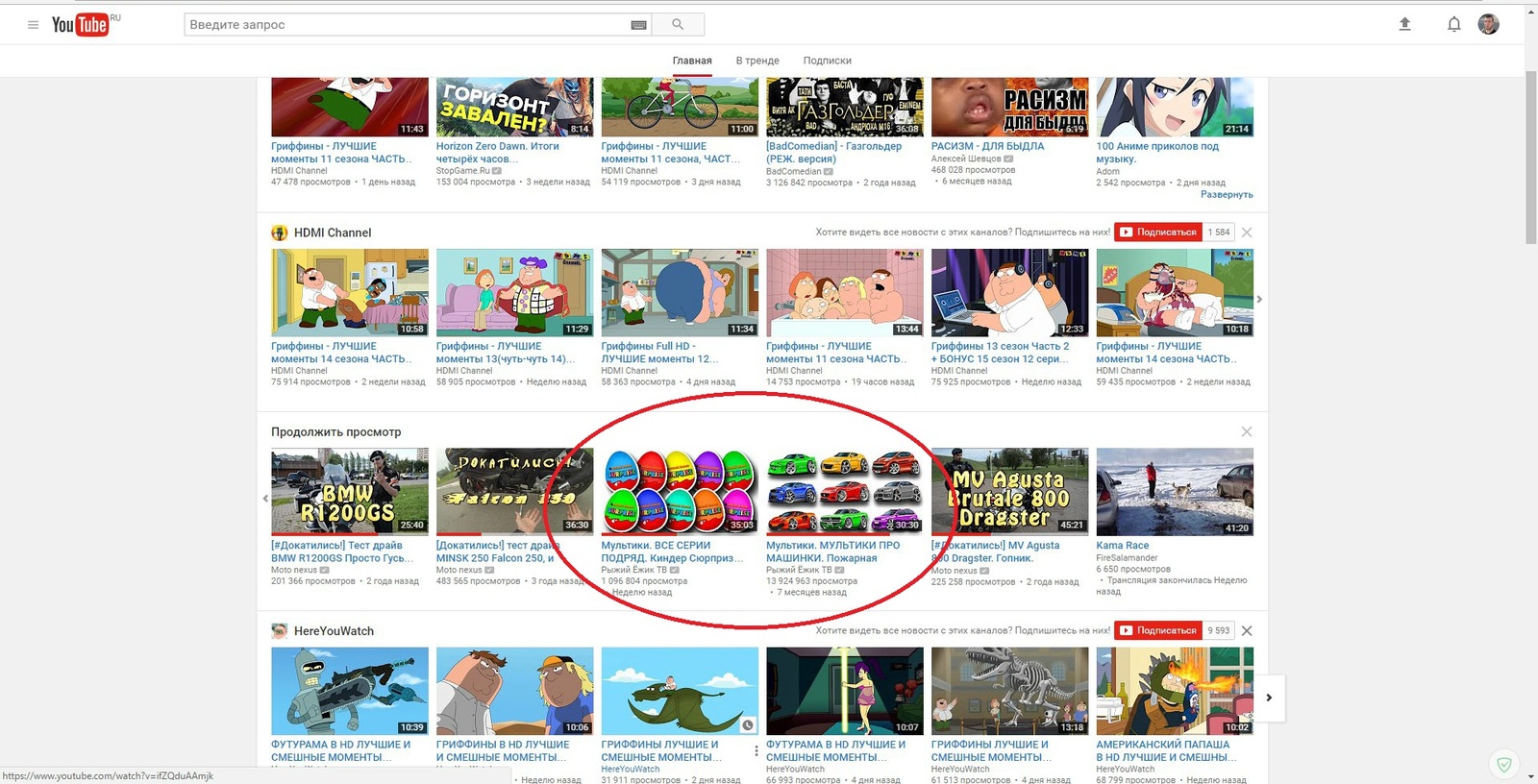Play the colorful cars cartoon thumbnail
1538x784 pixels.
[844, 491]
